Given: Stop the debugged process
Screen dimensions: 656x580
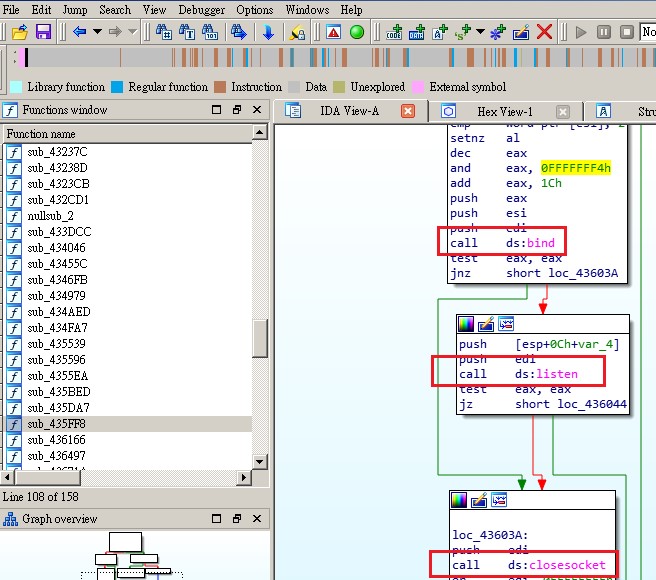Looking at the screenshot, I should (627, 32).
